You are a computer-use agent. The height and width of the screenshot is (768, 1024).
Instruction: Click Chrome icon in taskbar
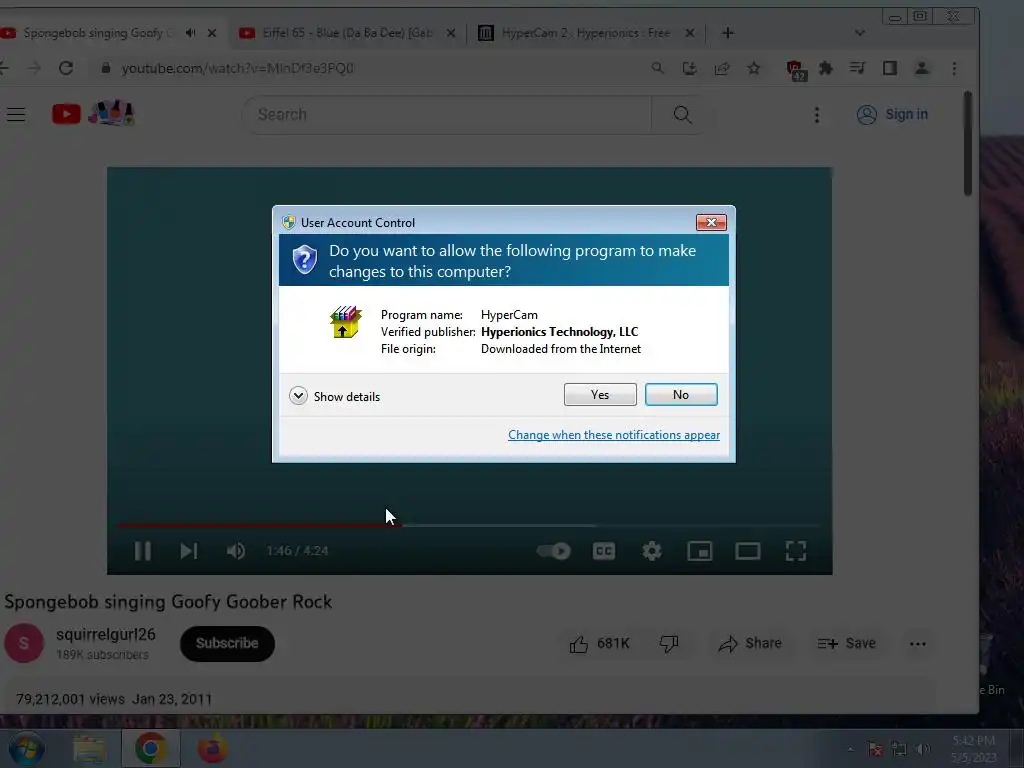point(150,748)
